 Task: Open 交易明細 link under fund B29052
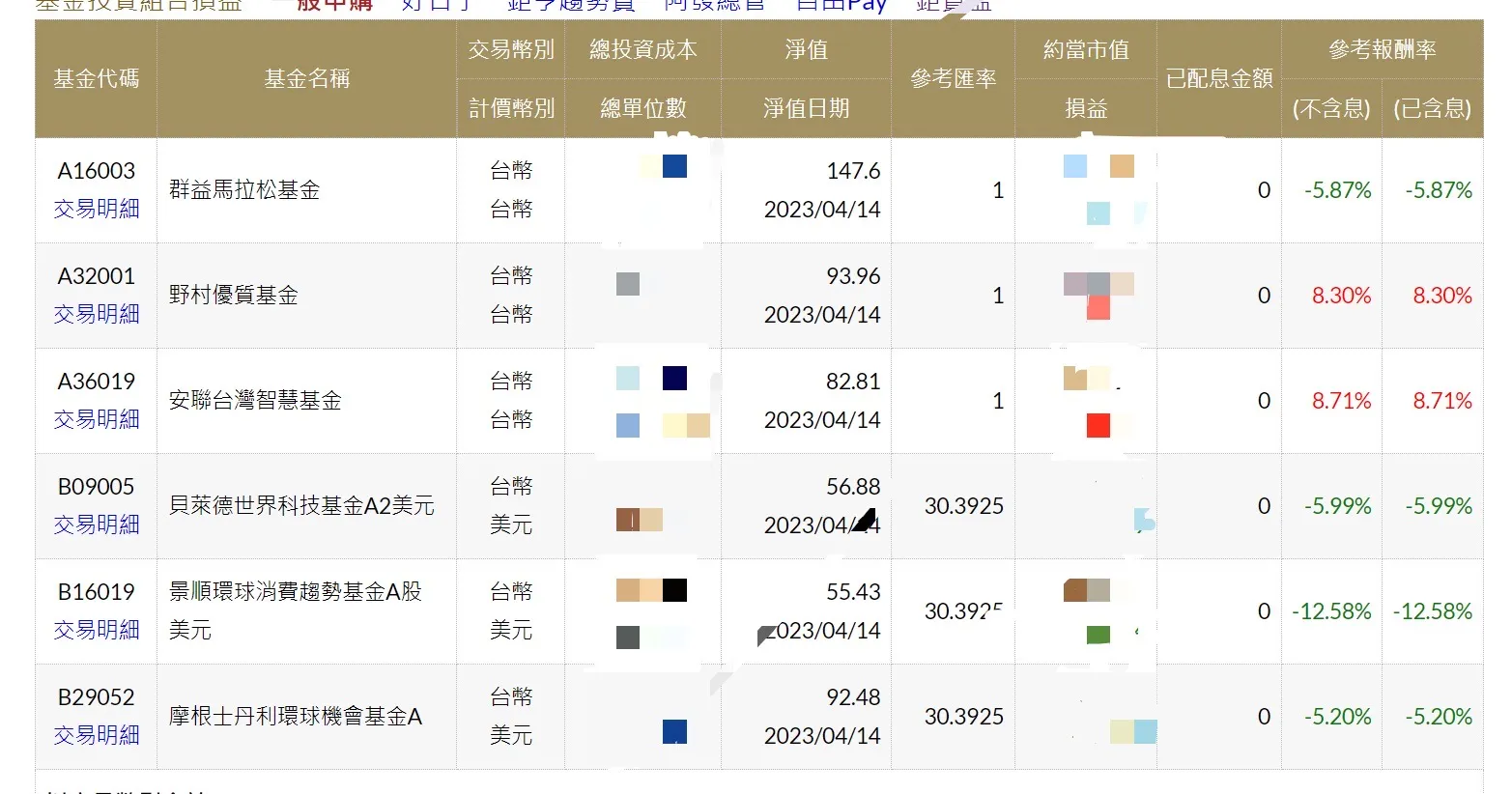point(97,735)
